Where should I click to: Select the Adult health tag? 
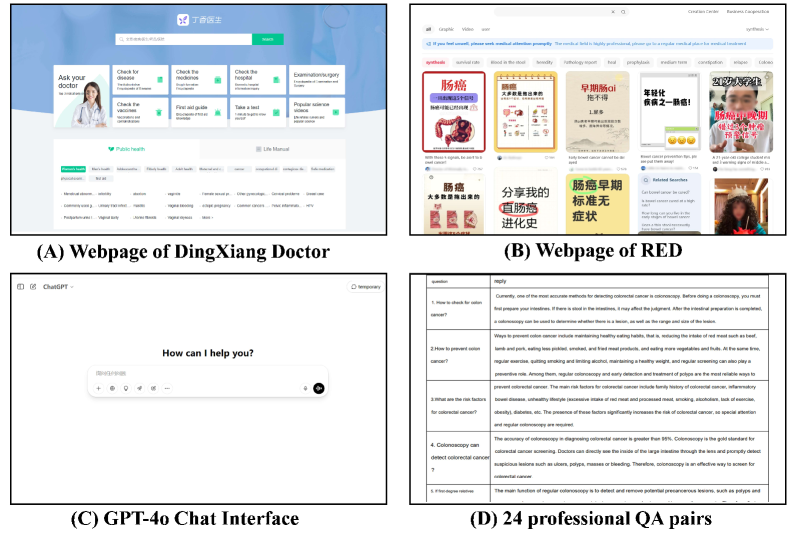click(x=184, y=169)
